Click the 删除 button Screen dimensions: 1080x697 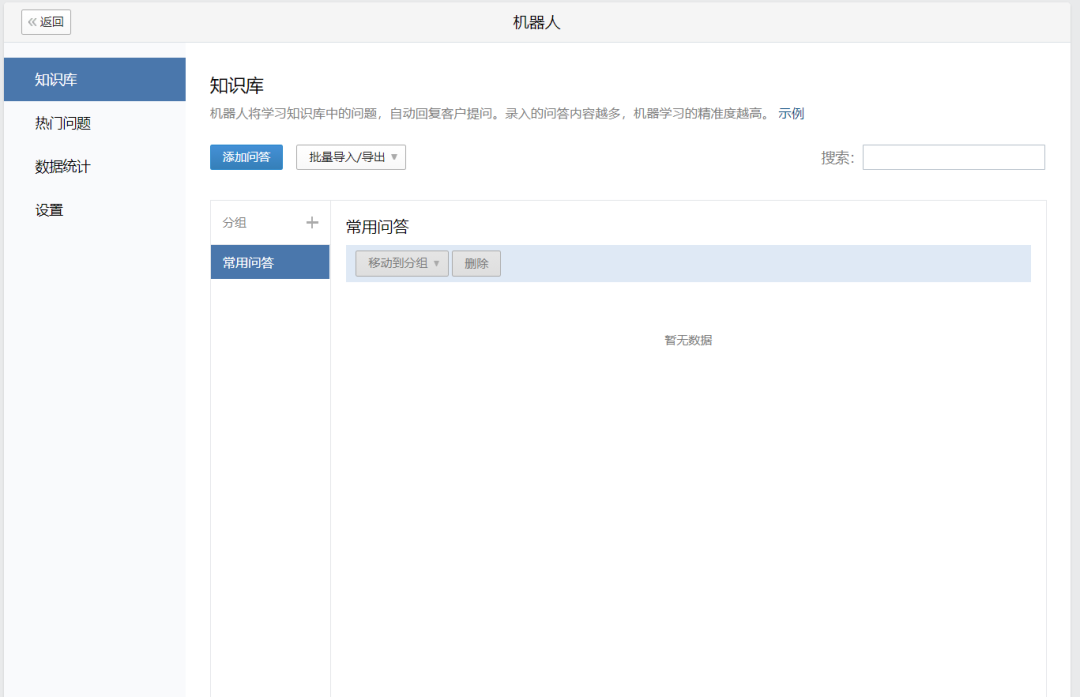click(x=476, y=263)
